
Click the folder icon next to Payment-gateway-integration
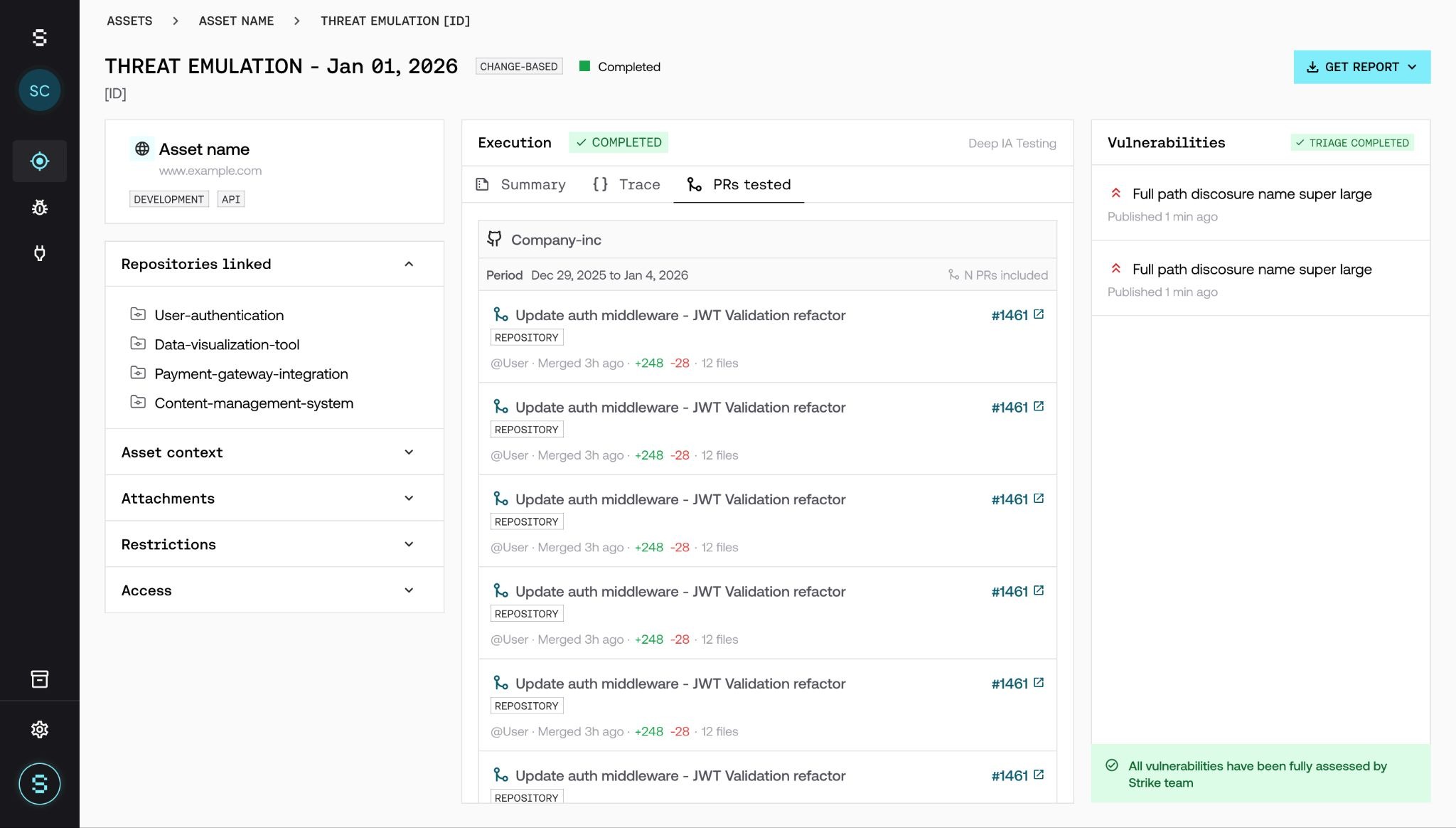coord(138,373)
